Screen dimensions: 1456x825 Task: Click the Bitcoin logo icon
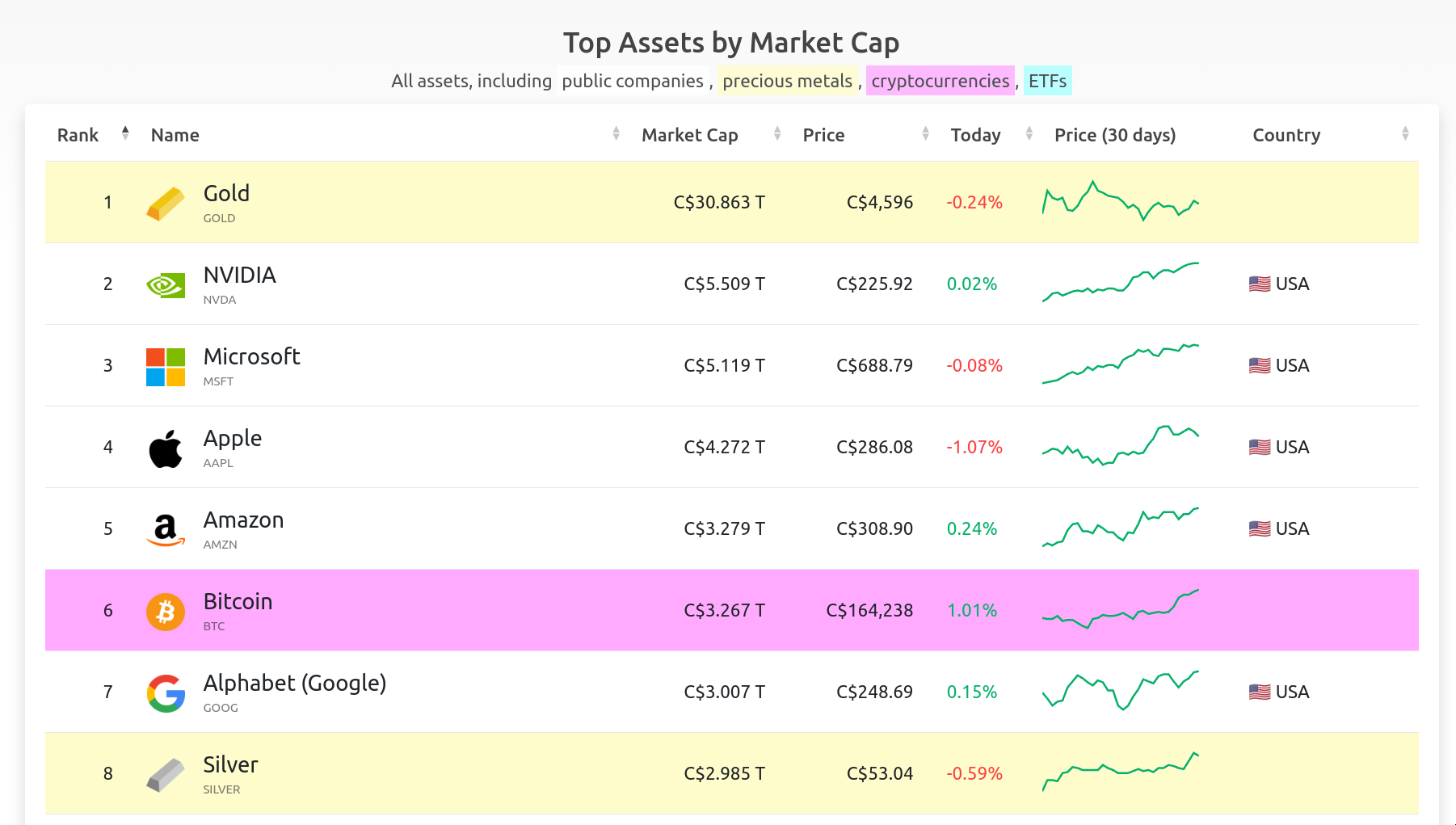click(166, 611)
